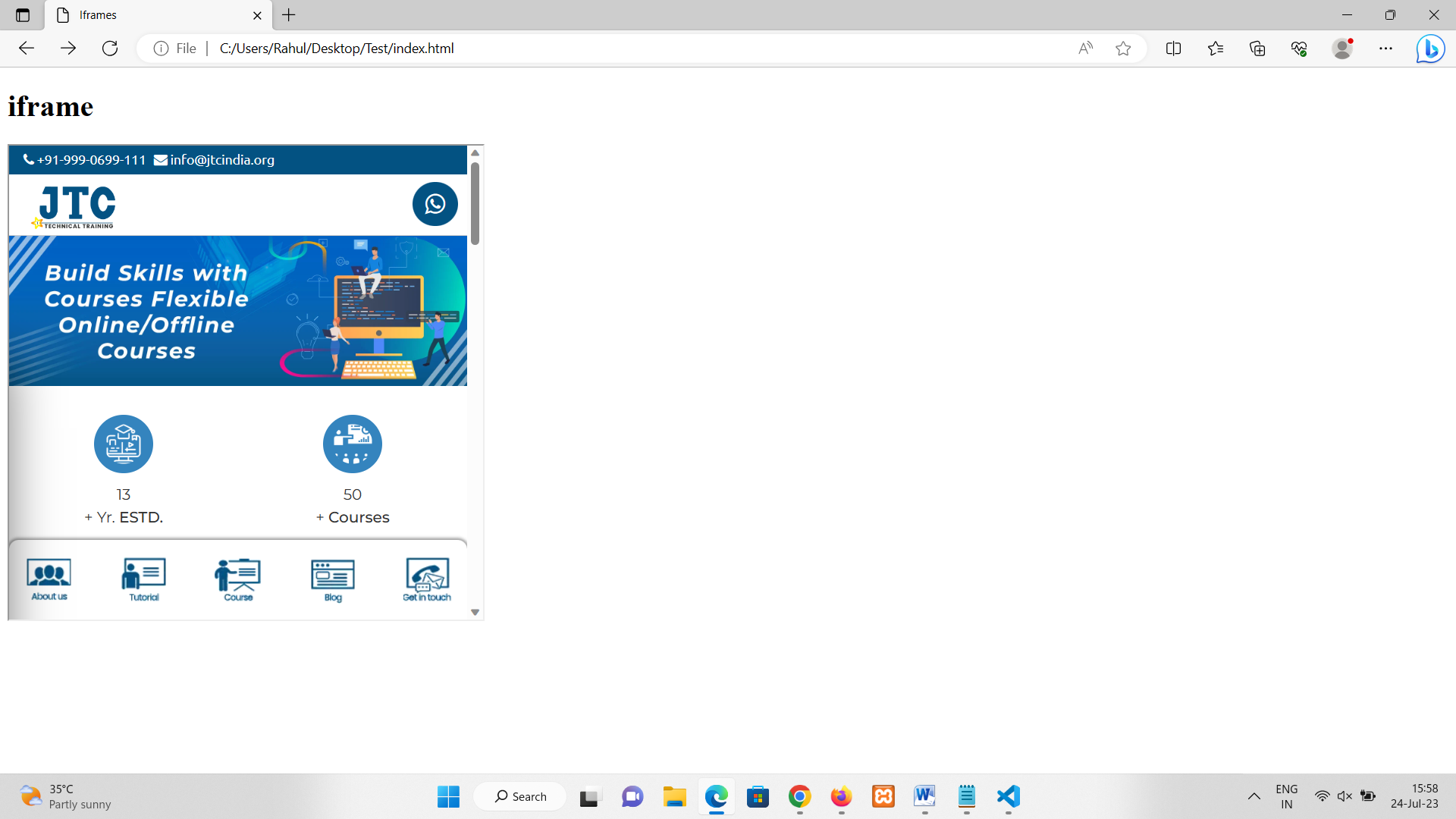Select the Course icon in bottom nav
This screenshot has height=819, width=1456.
(x=238, y=579)
